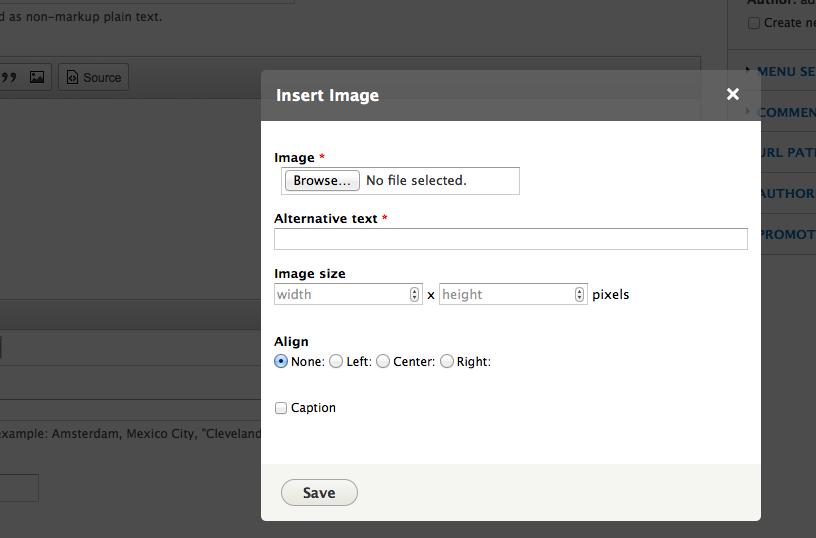Expand the Comment settings section
Viewport: 816px width, 538px height.
pyautogui.click(x=786, y=112)
